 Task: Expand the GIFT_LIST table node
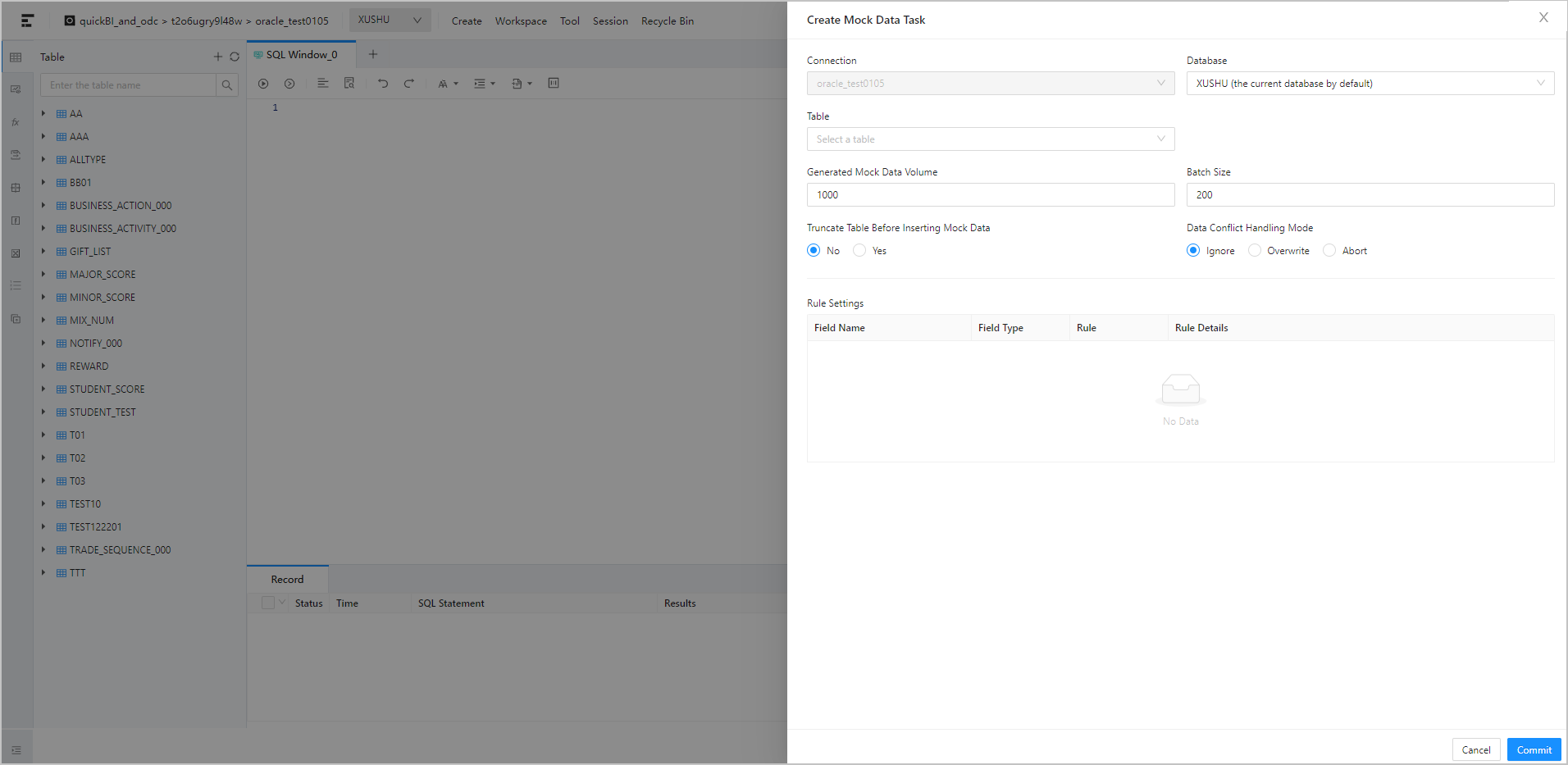coord(43,251)
